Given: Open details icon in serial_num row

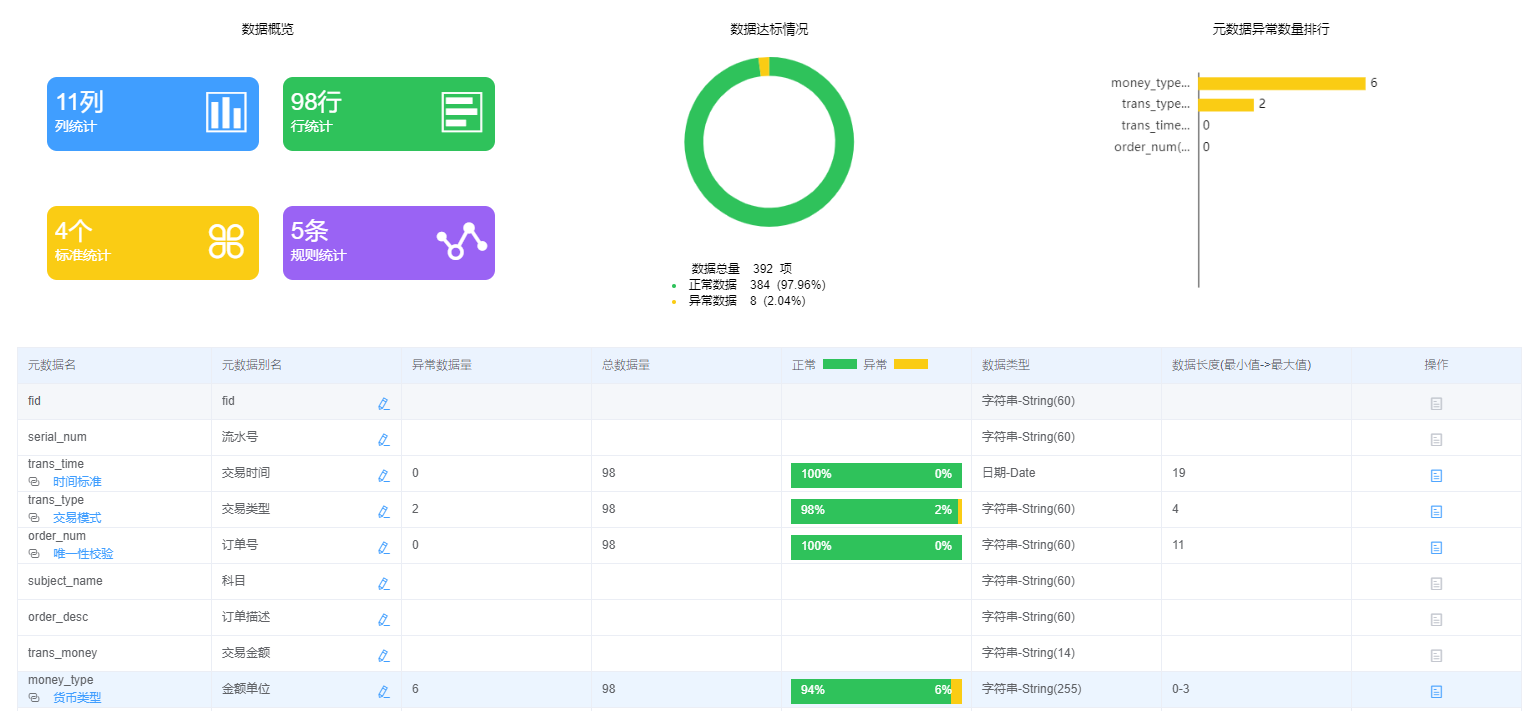Looking at the screenshot, I should 1436,440.
